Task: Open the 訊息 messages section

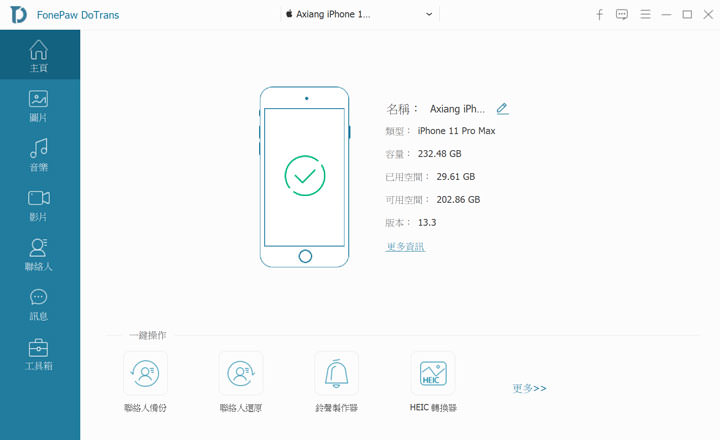Action: click(x=39, y=305)
